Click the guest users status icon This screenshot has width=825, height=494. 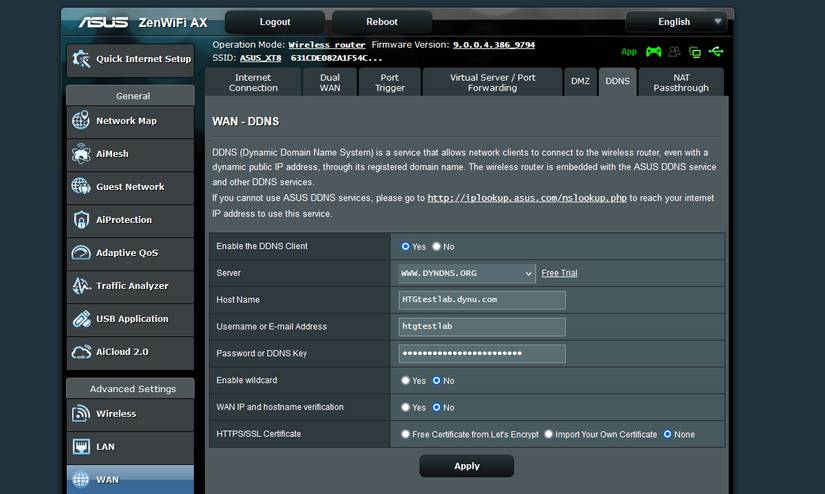674,52
